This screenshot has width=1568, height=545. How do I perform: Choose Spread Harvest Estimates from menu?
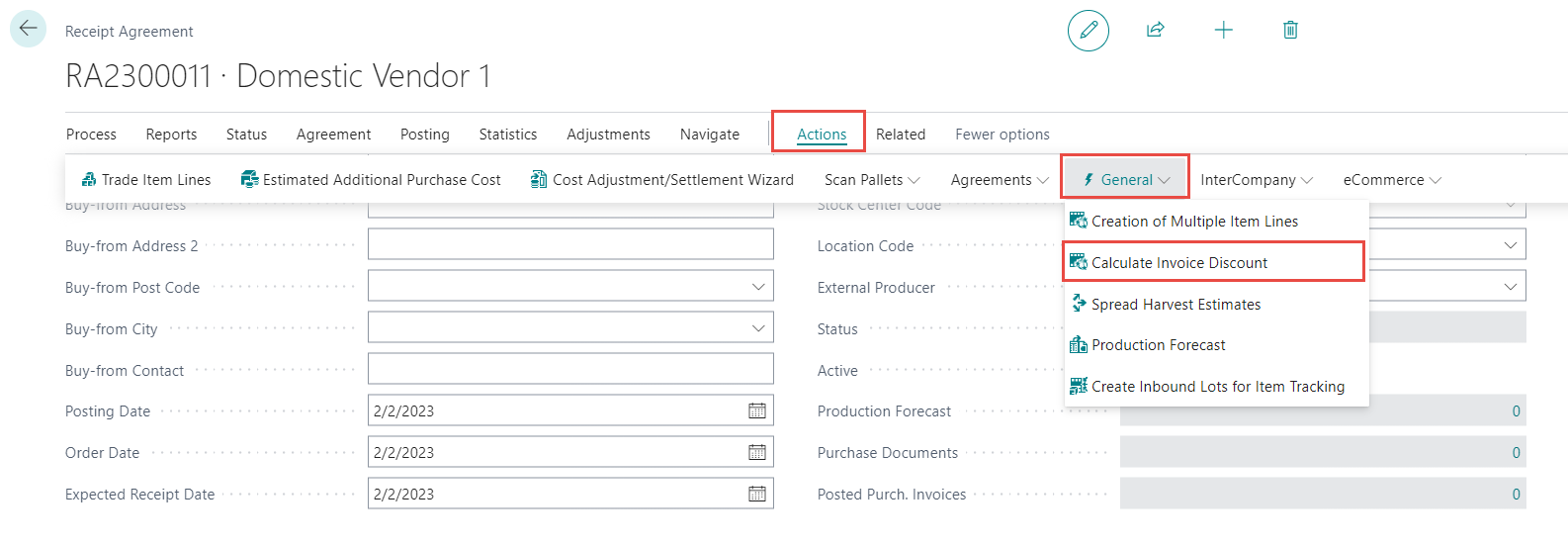[1176, 305]
